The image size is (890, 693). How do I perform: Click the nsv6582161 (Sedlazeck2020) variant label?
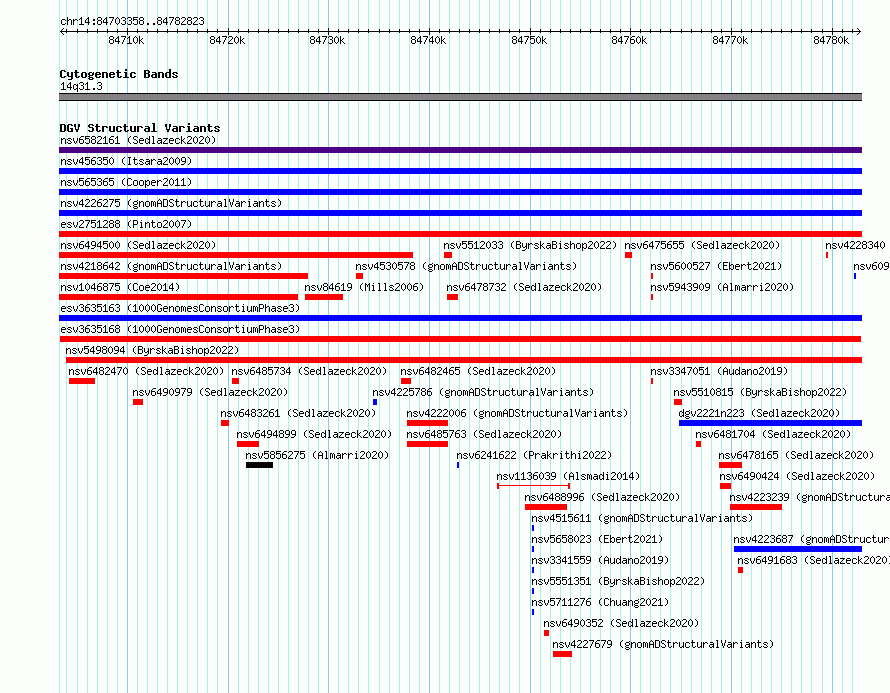coord(138,140)
